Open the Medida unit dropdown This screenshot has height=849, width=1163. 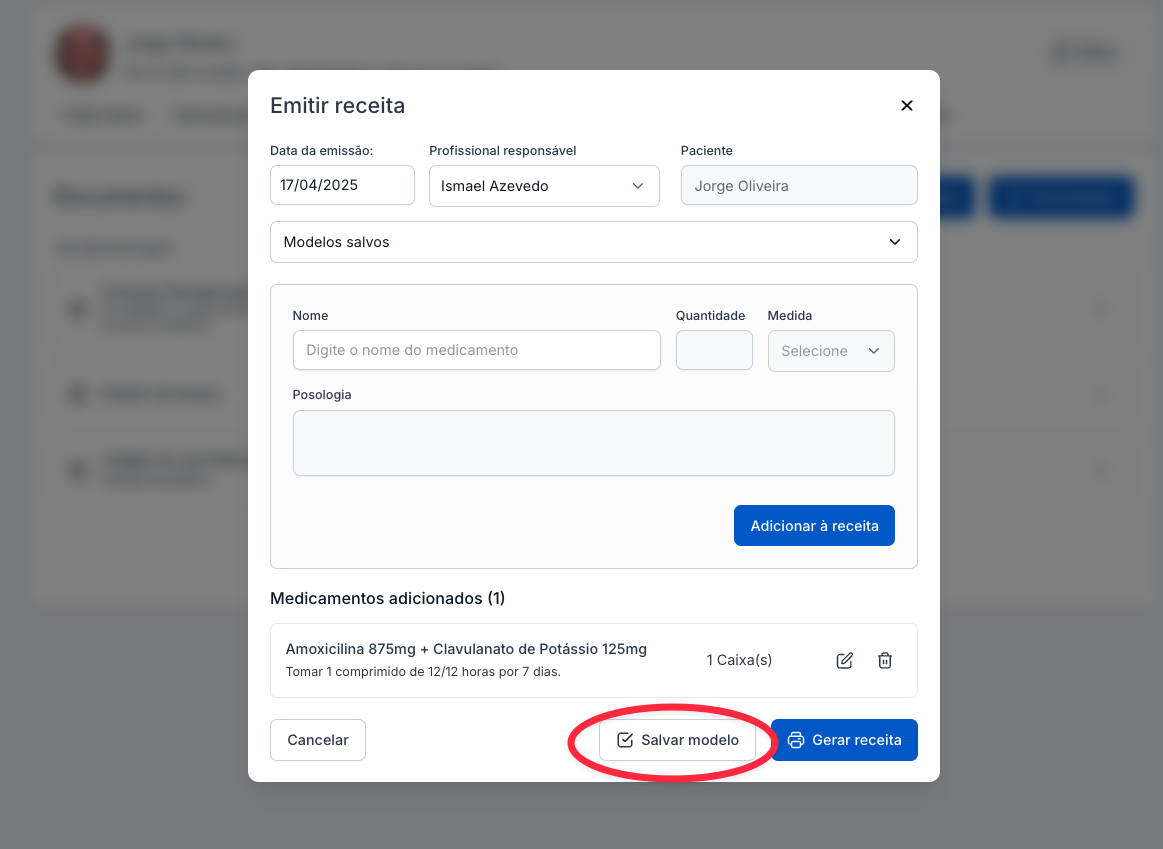[831, 351]
